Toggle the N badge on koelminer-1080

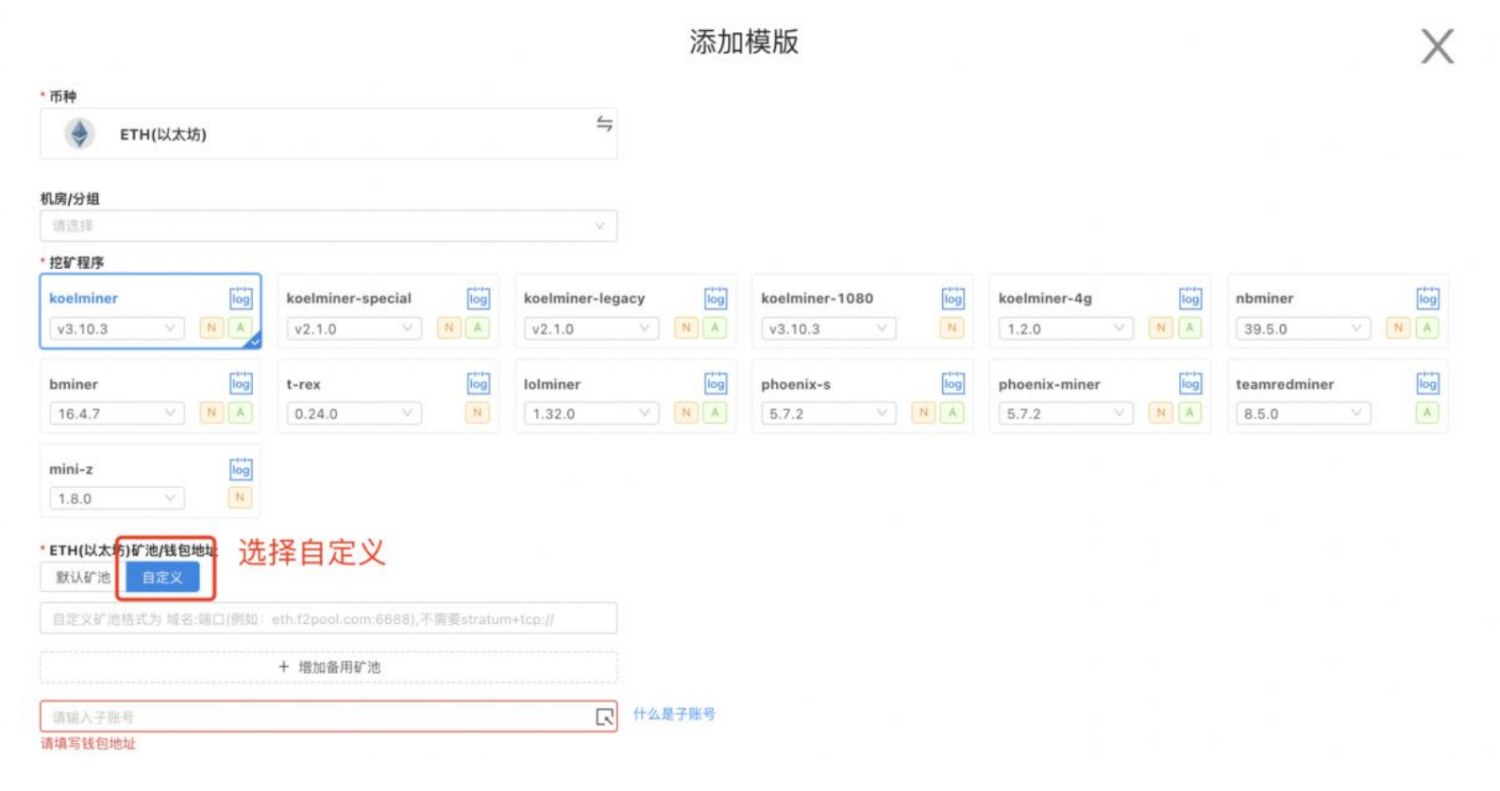click(x=953, y=328)
